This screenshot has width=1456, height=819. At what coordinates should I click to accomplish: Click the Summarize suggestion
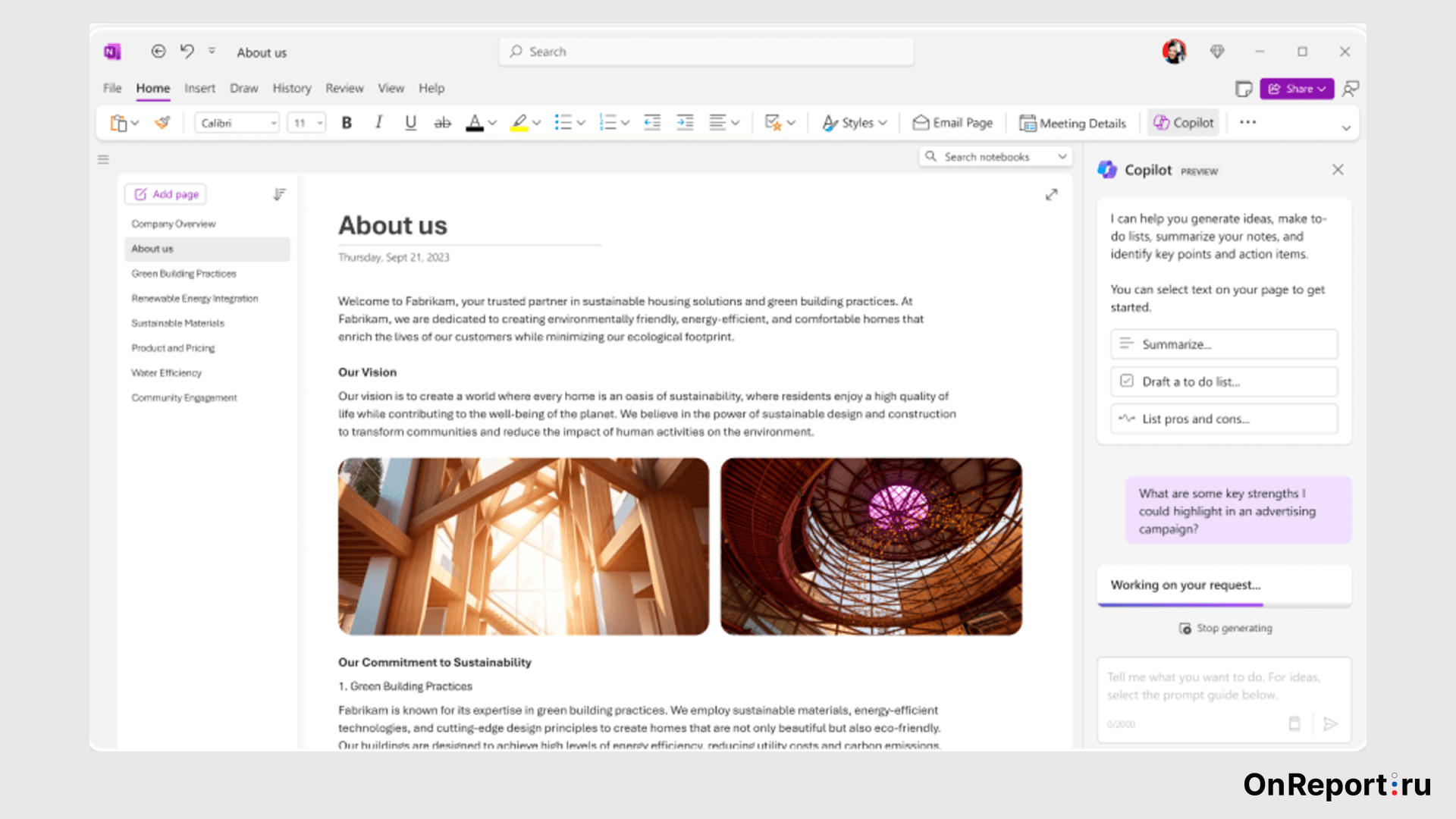click(x=1224, y=344)
